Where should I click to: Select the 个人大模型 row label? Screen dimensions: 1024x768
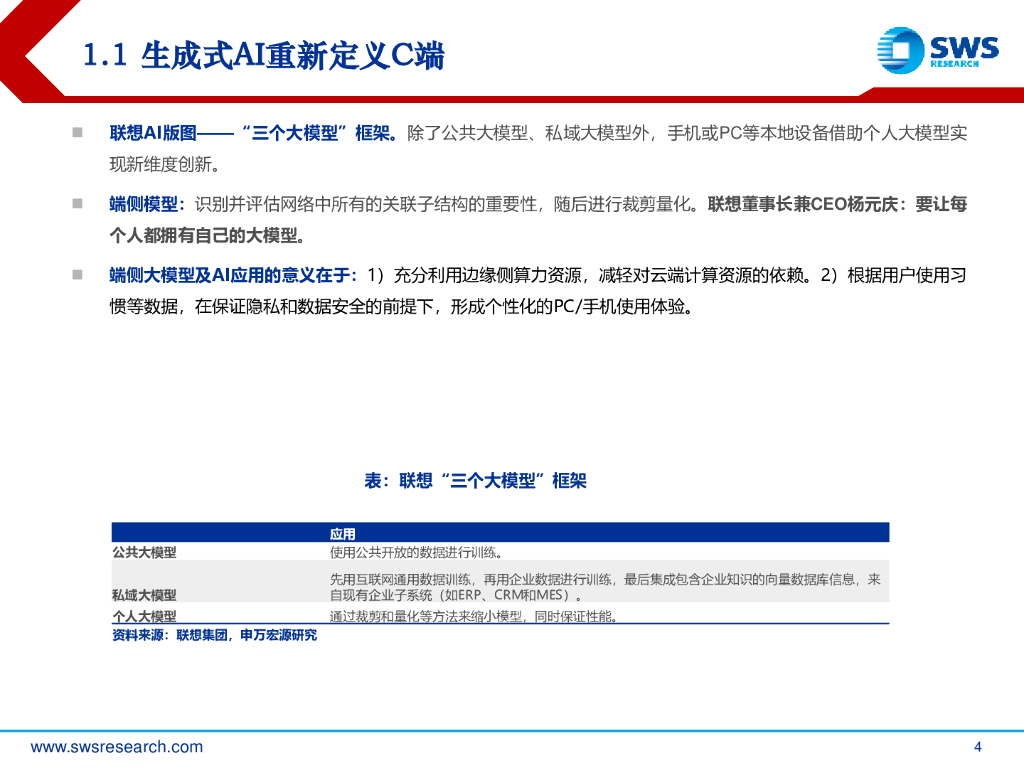point(144,616)
